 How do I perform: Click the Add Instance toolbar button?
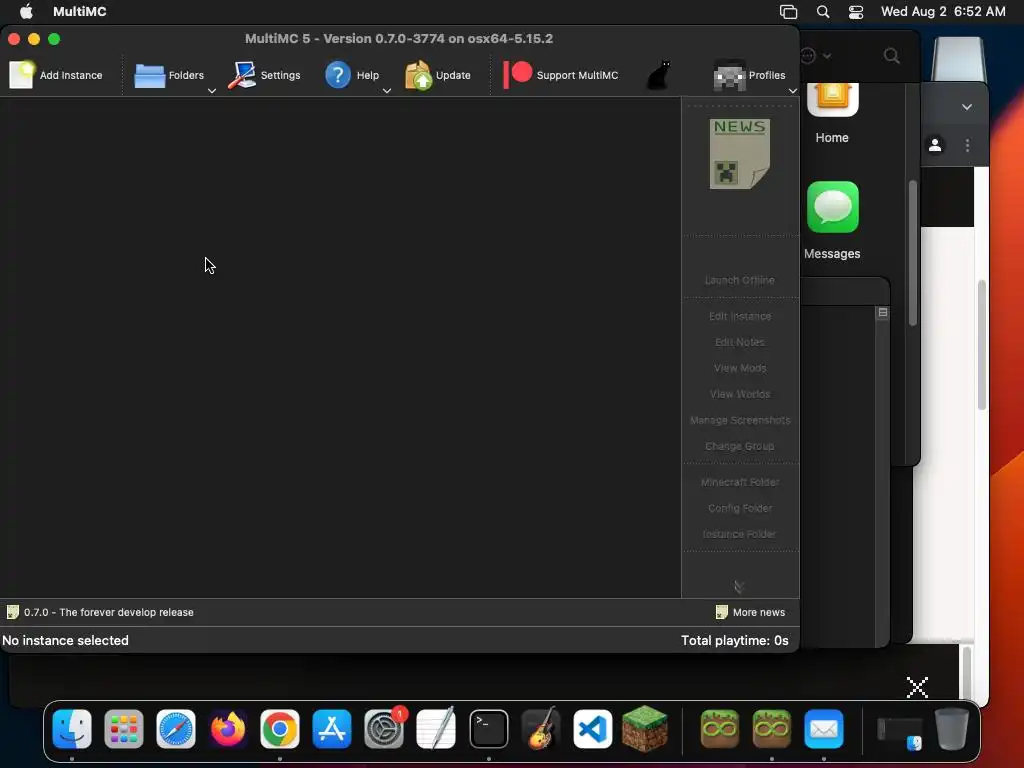pyautogui.click(x=56, y=75)
